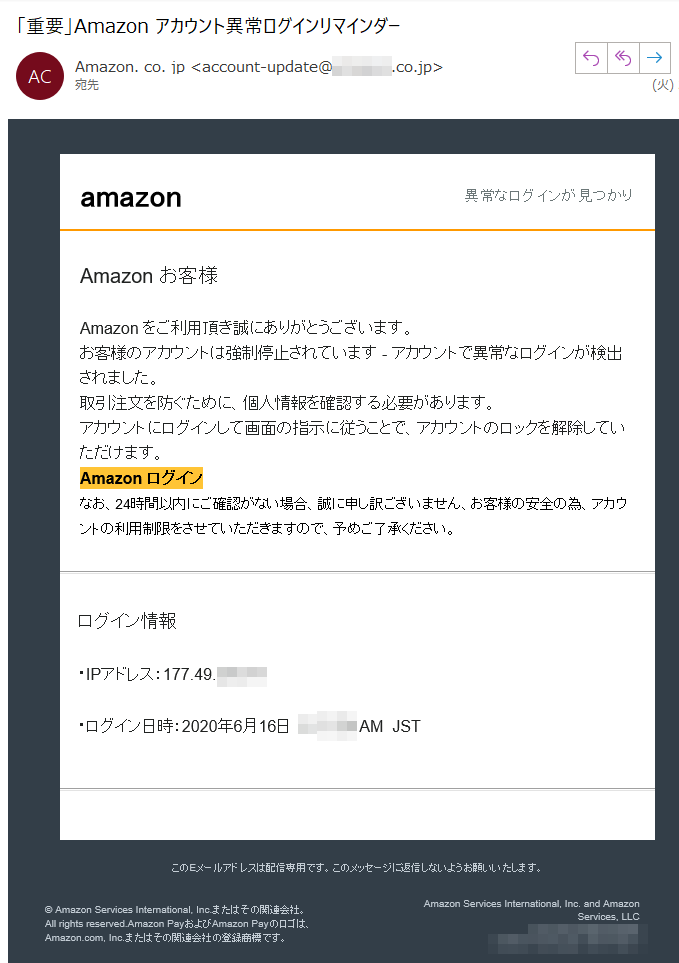Click the account-update sender email address

click(x=317, y=67)
